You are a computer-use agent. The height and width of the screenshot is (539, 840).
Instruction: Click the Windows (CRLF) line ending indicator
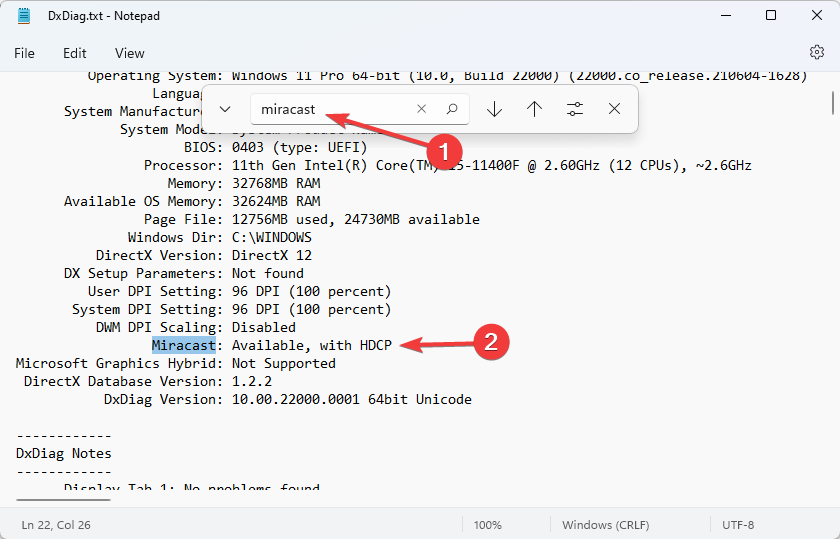click(x=606, y=525)
